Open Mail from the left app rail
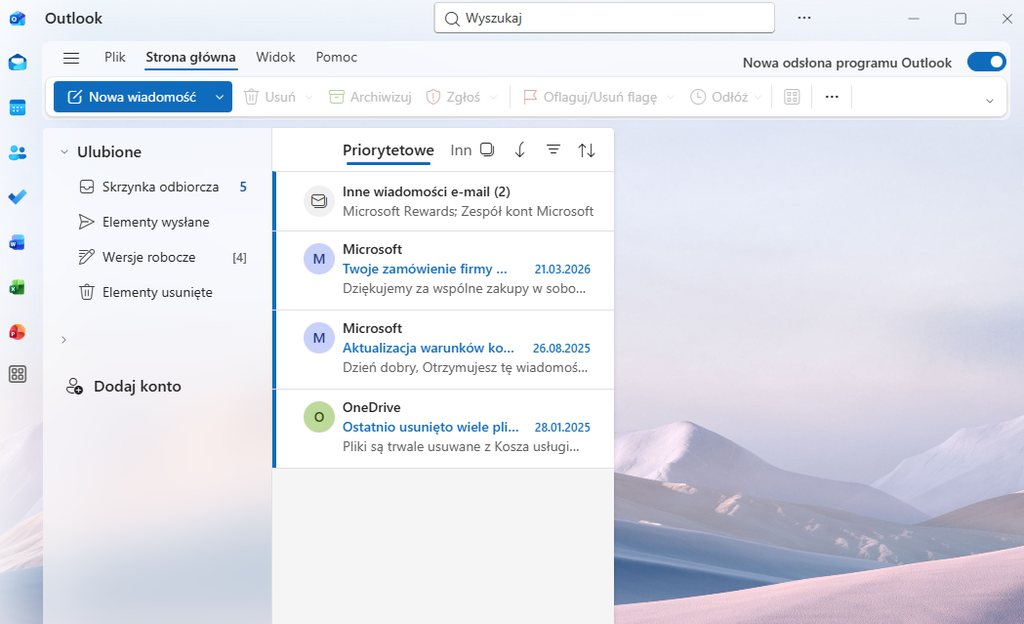This screenshot has height=624, width=1024. tap(18, 63)
